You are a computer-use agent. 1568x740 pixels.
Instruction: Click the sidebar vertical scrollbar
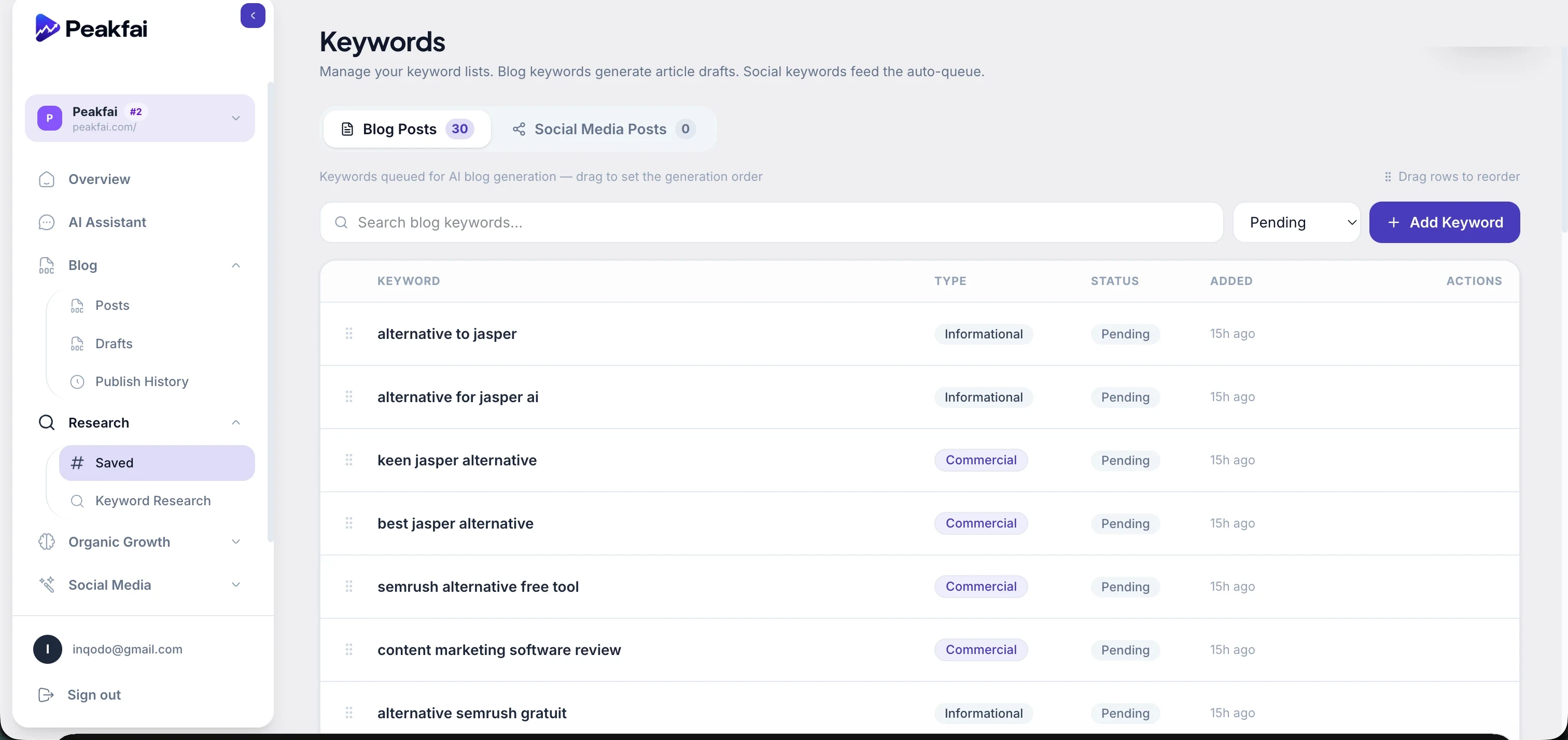270,311
